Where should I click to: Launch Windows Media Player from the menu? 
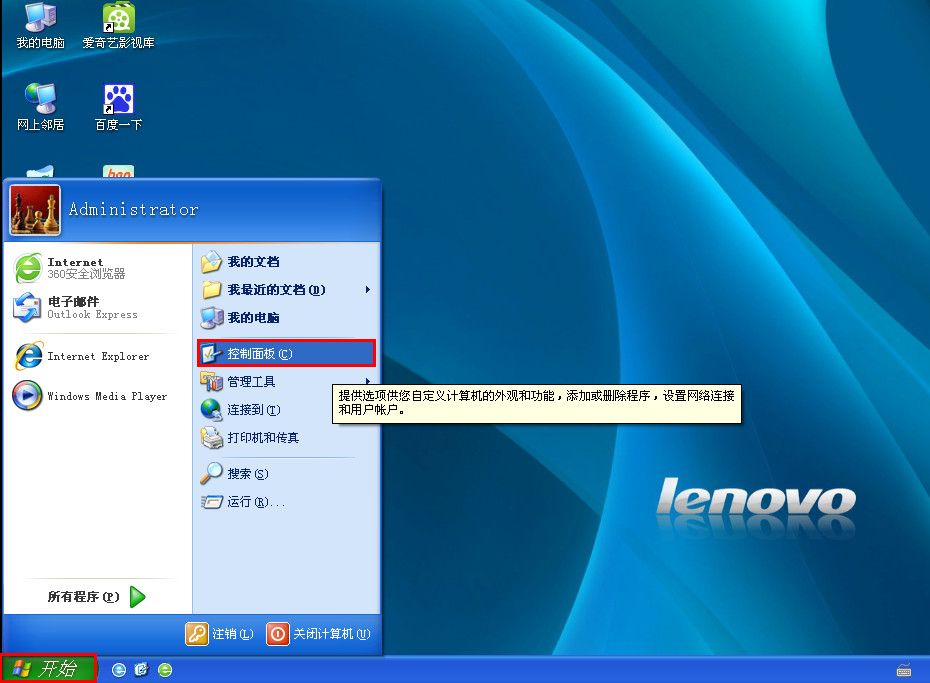tap(97, 396)
